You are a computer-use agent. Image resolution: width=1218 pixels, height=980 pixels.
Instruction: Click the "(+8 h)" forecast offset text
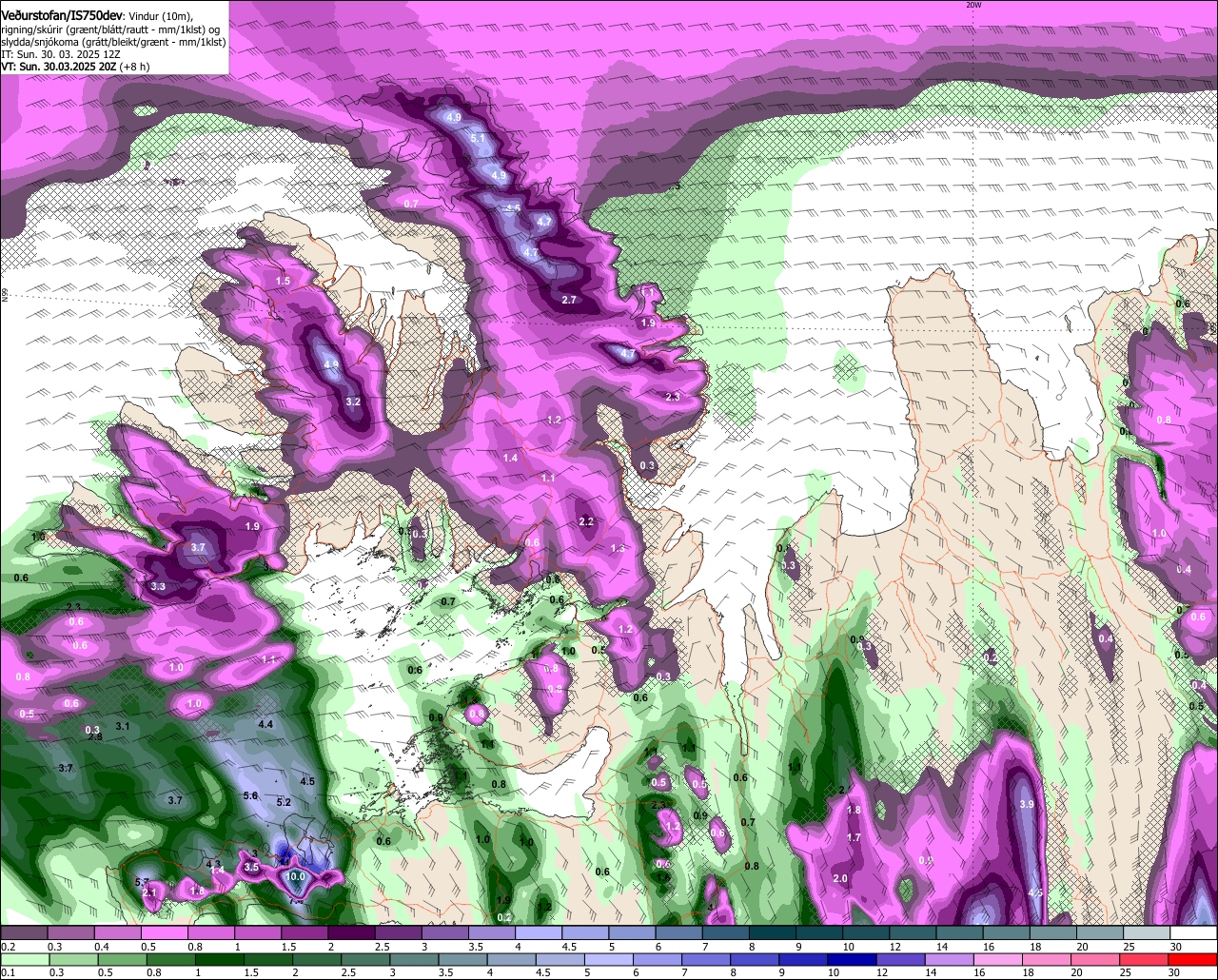[133, 67]
